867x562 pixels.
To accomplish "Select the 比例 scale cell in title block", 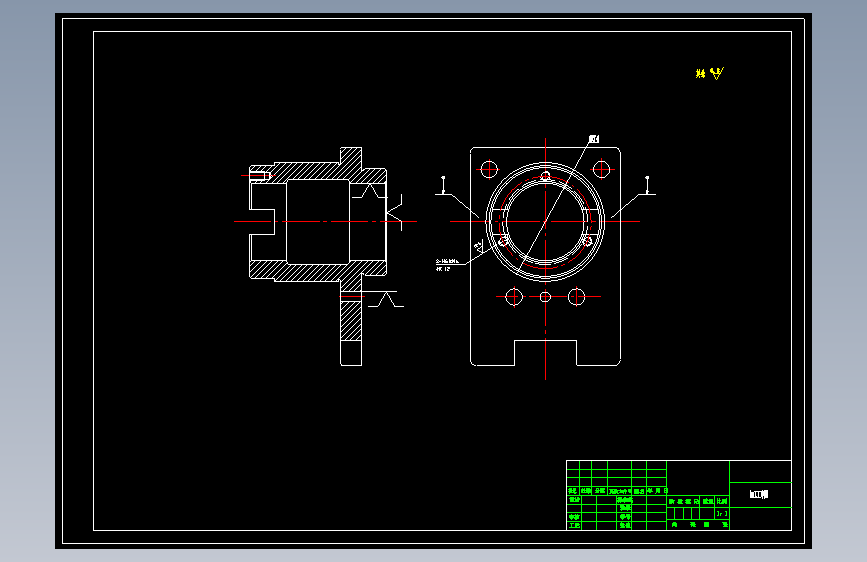I will coord(722,501).
